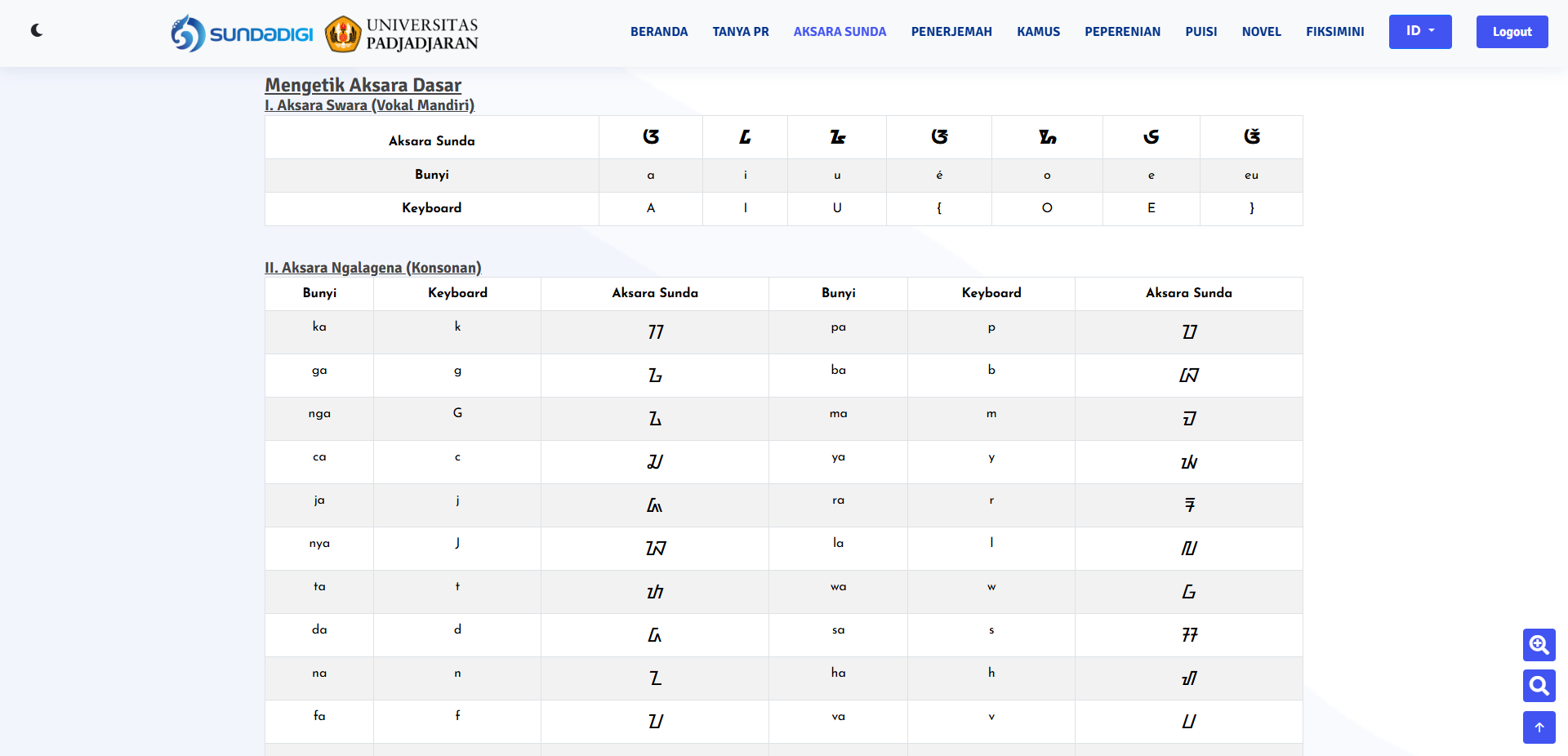This screenshot has height=756, width=1568.
Task: Click the Sundanese glyph for vowel i
Action: pyautogui.click(x=745, y=137)
